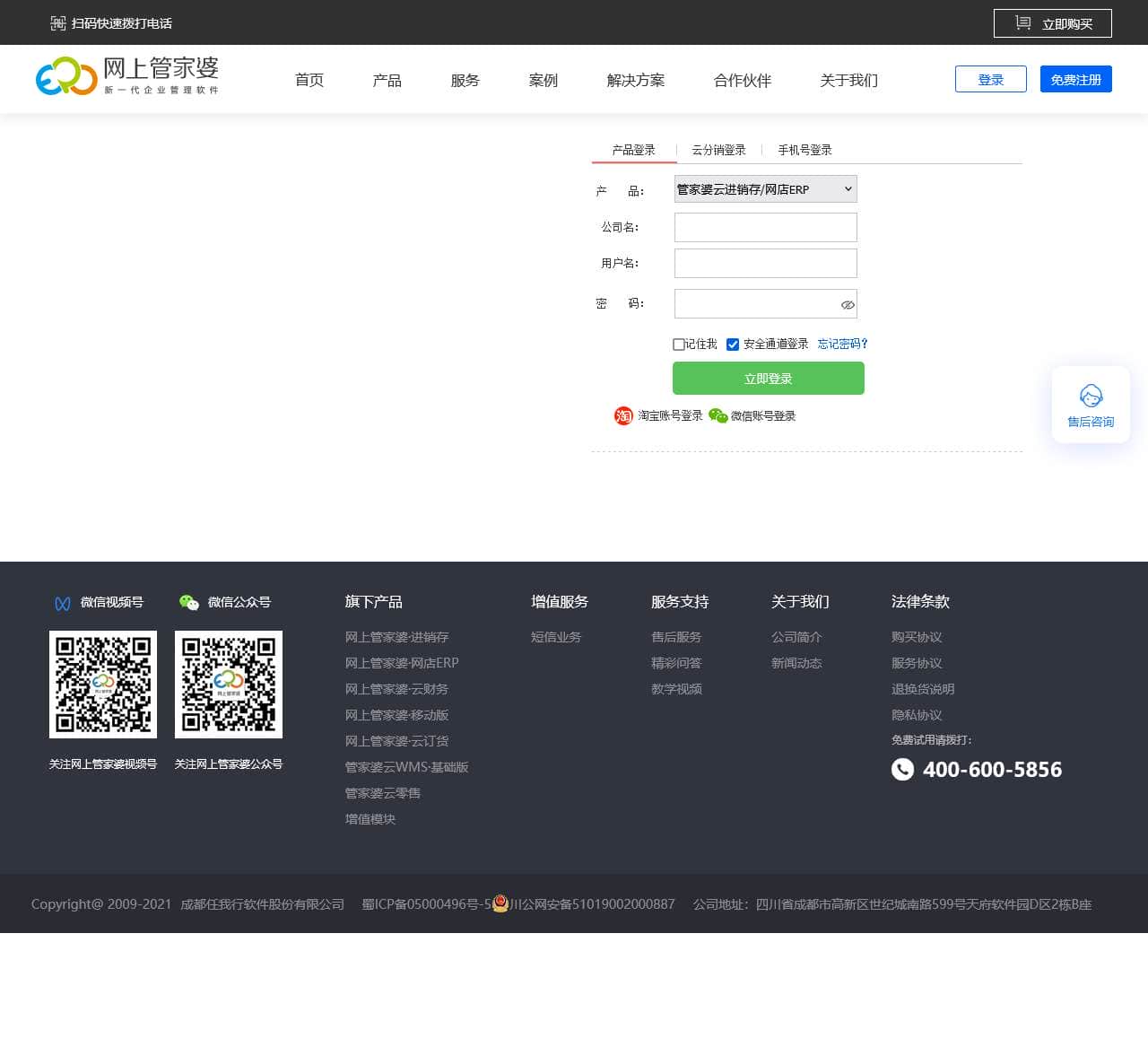Open 合作伙伴 in navigation menu
The image size is (1148, 1047).
click(743, 80)
